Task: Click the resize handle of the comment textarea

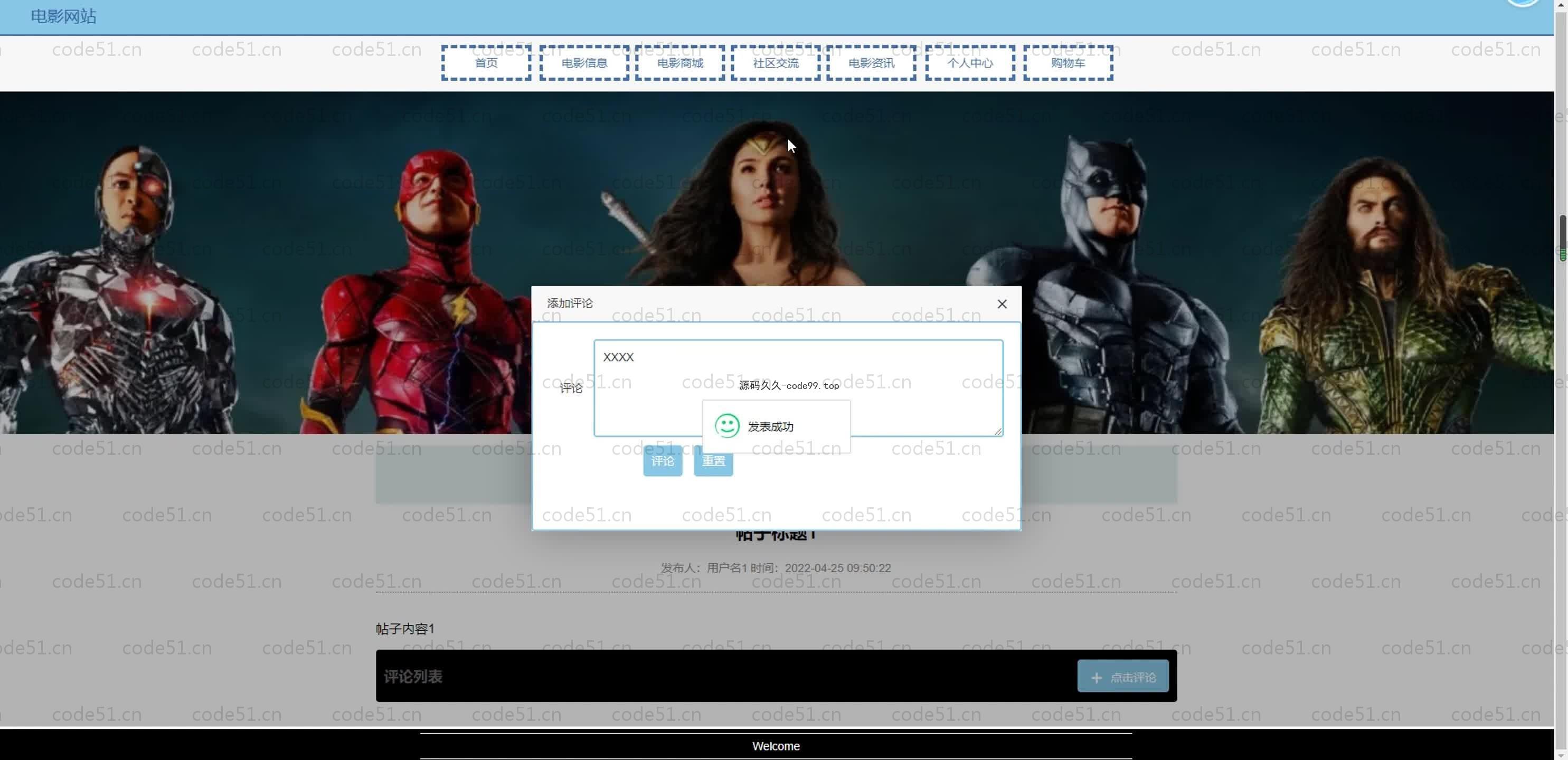Action: click(998, 431)
